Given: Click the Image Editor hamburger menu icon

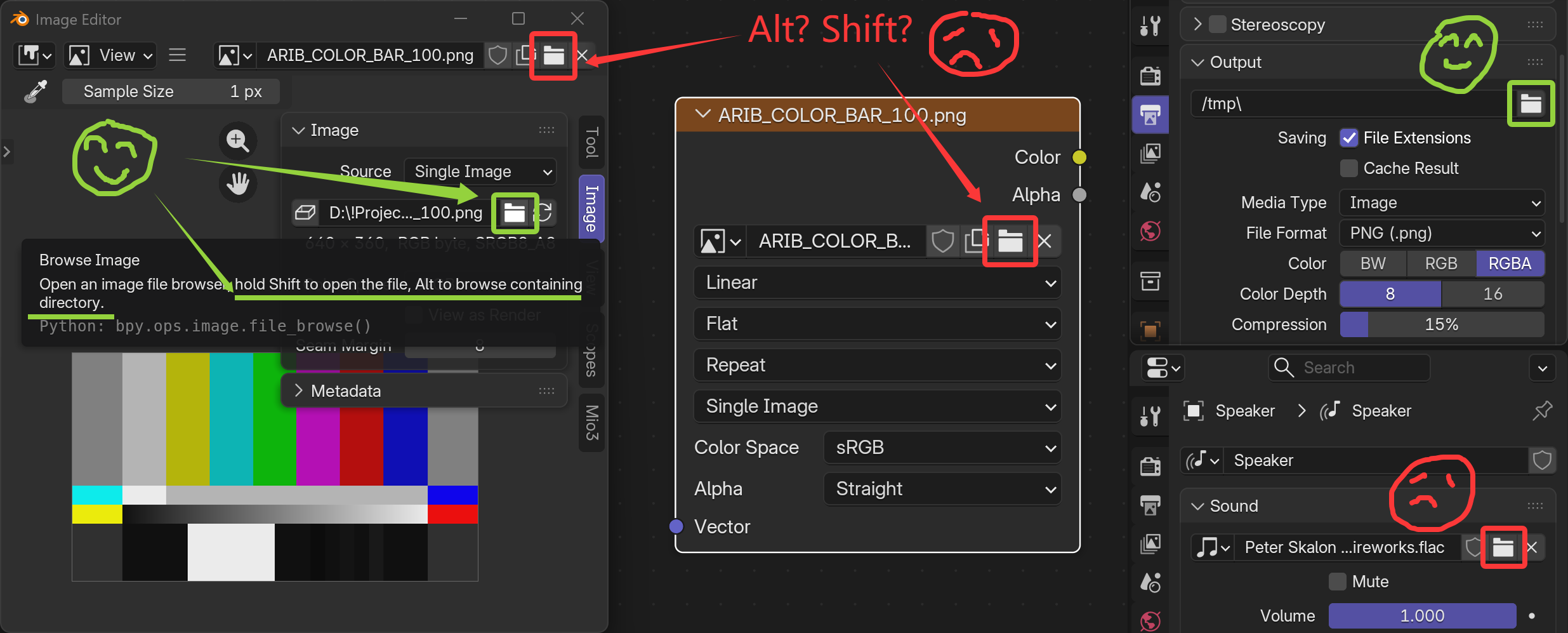Looking at the screenshot, I should pyautogui.click(x=178, y=55).
